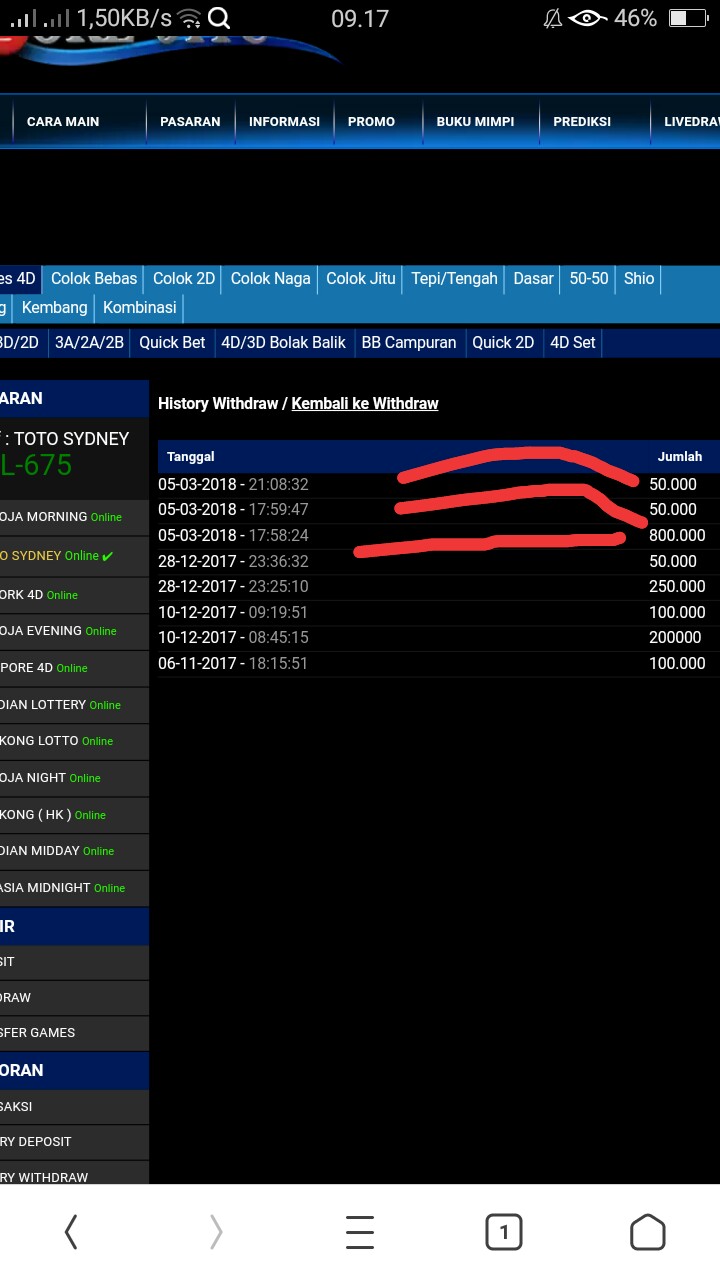Tap the browser forward arrow icon

216,1232
